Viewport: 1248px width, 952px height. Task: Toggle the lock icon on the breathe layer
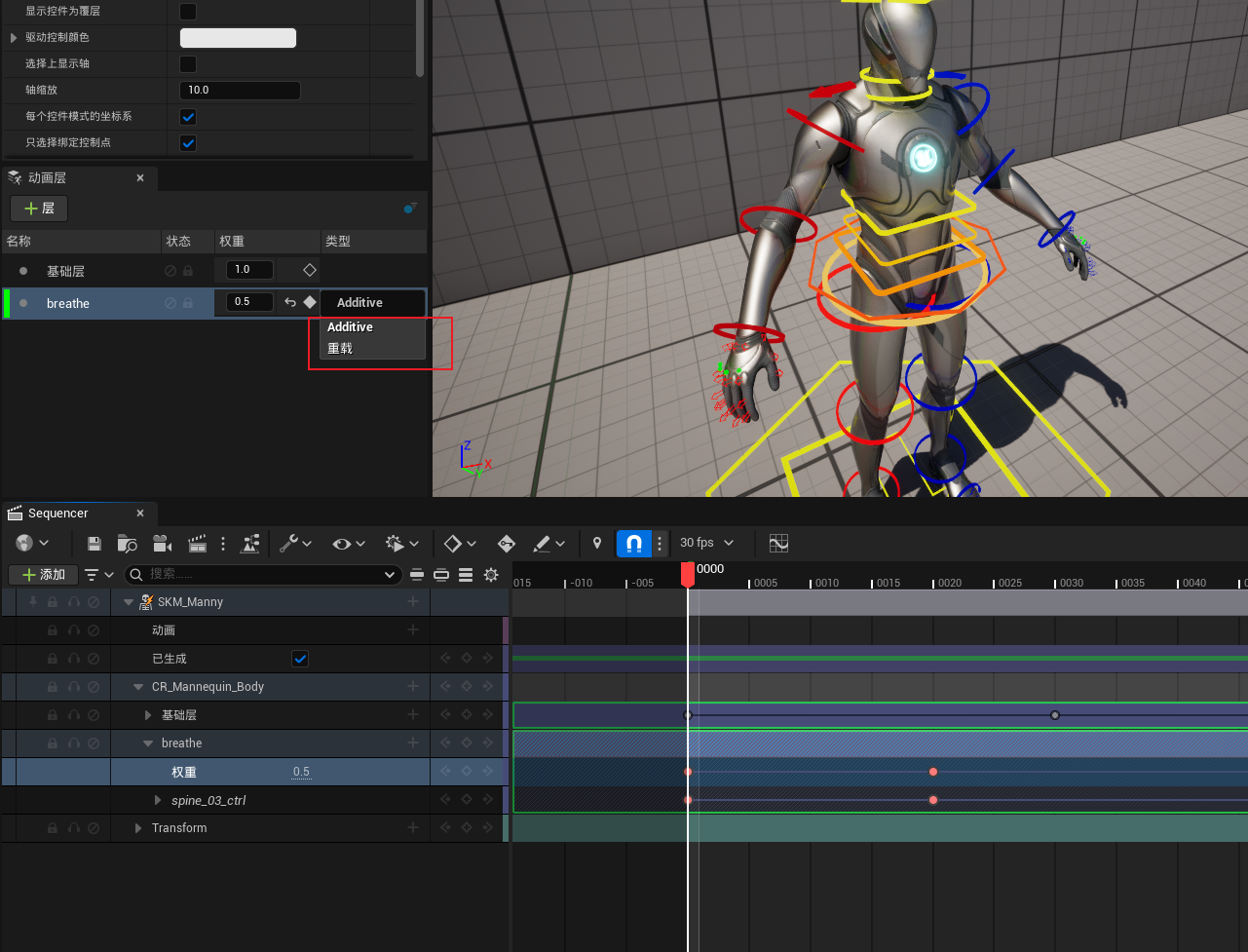point(187,303)
